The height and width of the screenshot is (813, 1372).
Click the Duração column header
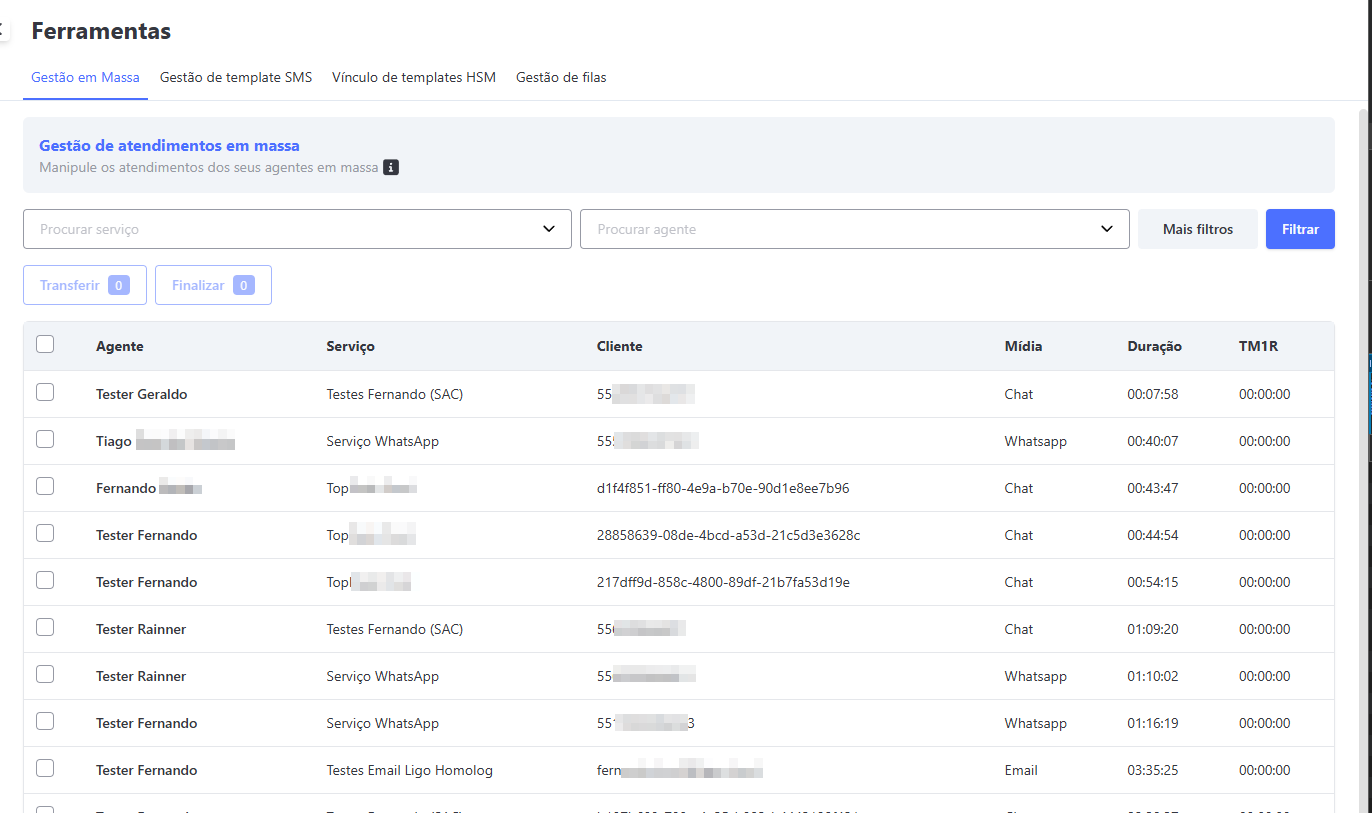click(1154, 347)
